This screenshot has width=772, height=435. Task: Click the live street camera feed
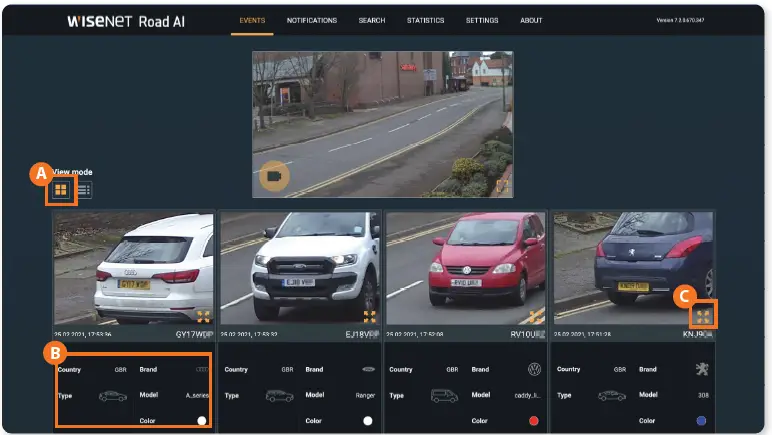coord(383,124)
